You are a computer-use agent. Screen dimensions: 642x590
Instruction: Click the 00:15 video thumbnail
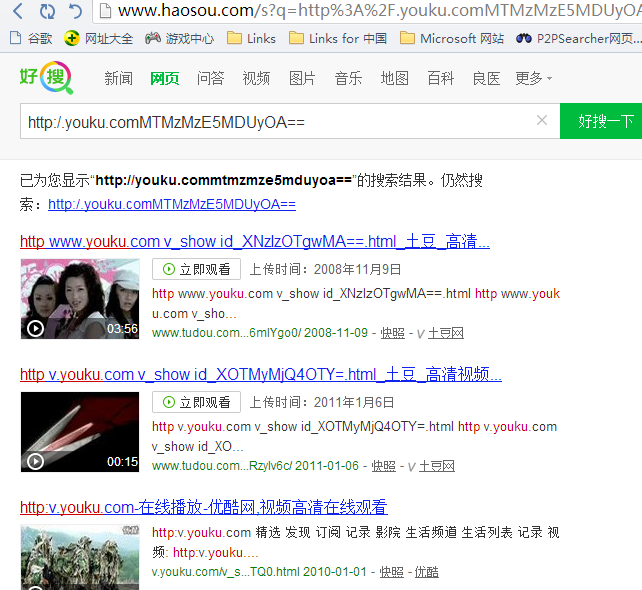click(x=80, y=432)
